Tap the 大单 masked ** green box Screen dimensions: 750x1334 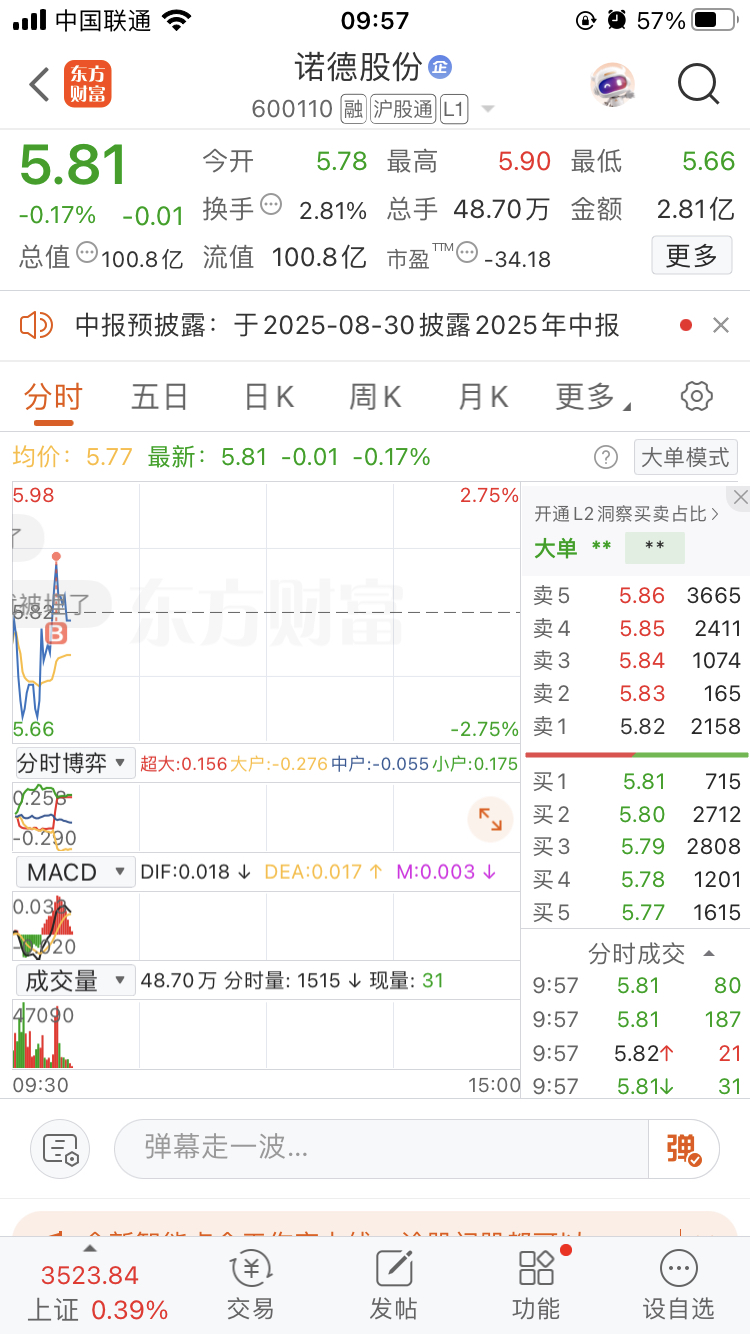[655, 547]
